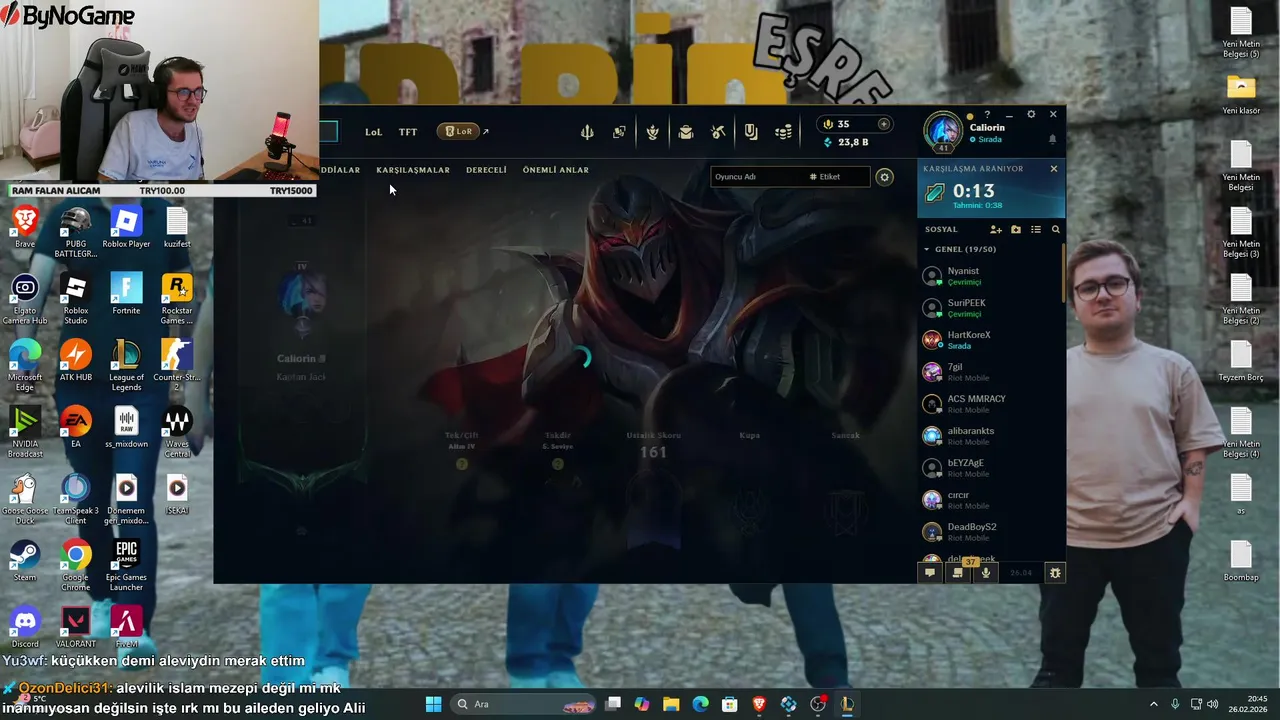Select friend 7gil
This screenshot has height=720, width=1280.
990,372
